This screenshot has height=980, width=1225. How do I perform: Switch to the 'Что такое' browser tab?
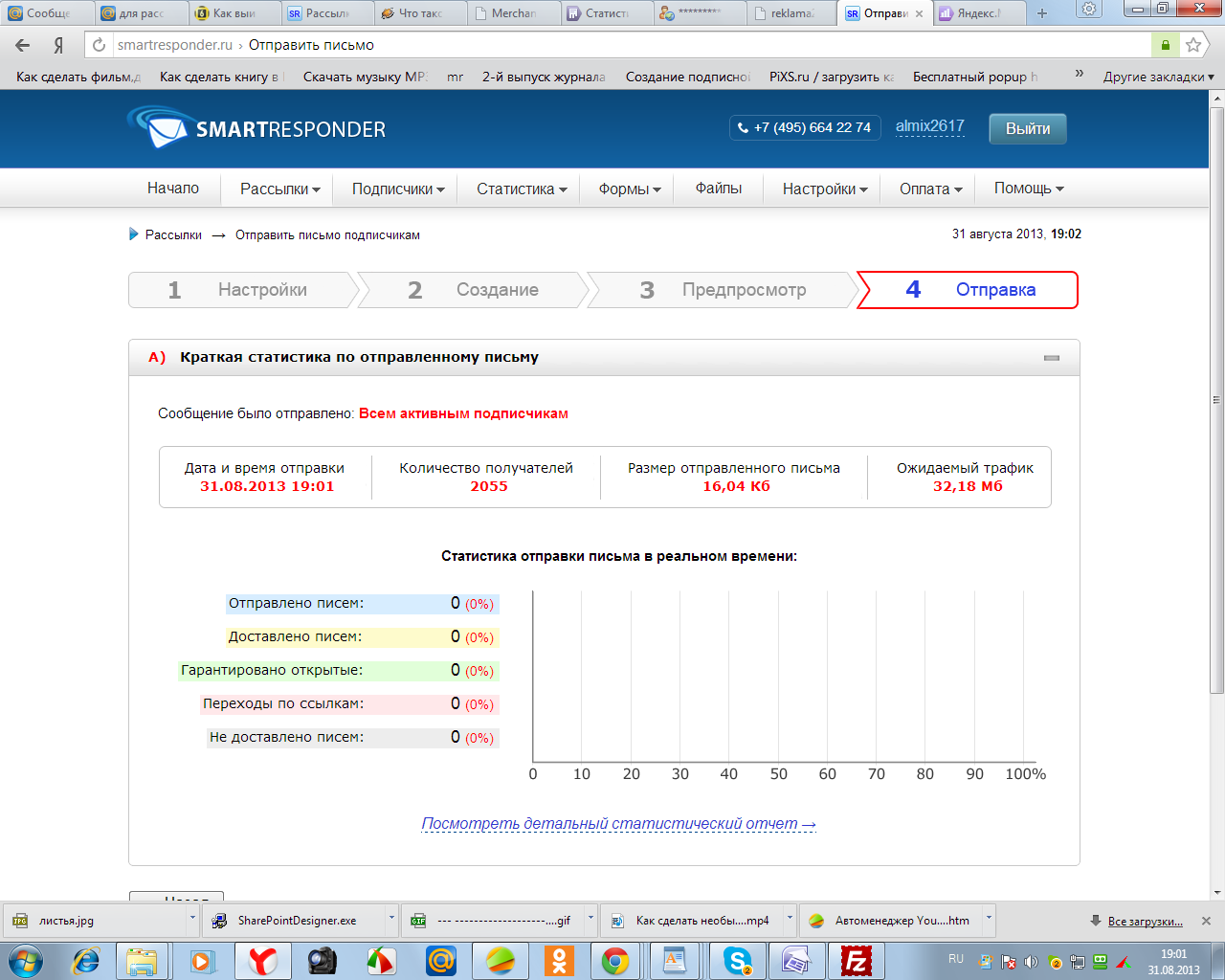[x=420, y=13]
